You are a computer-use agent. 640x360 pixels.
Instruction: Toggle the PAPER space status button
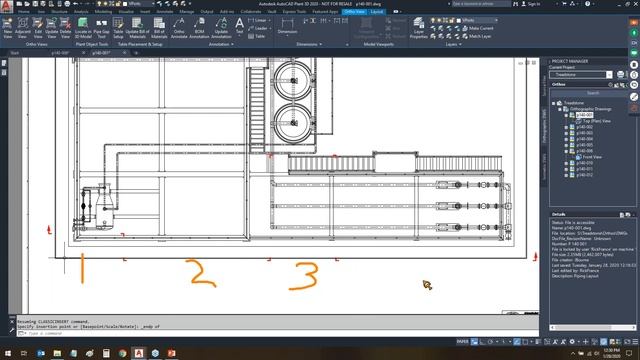(x=462, y=342)
